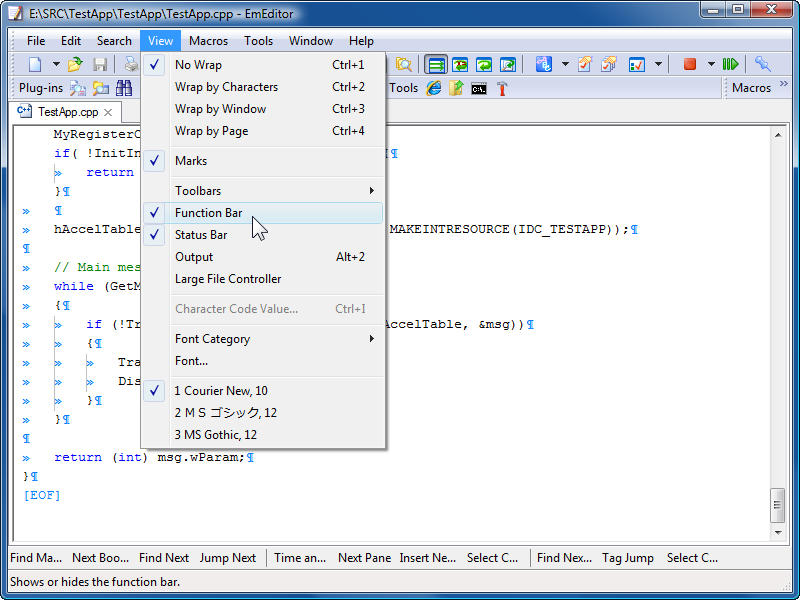Screen dimensions: 800x600
Task: Expand the Font Category submenu
Action: 263,339
